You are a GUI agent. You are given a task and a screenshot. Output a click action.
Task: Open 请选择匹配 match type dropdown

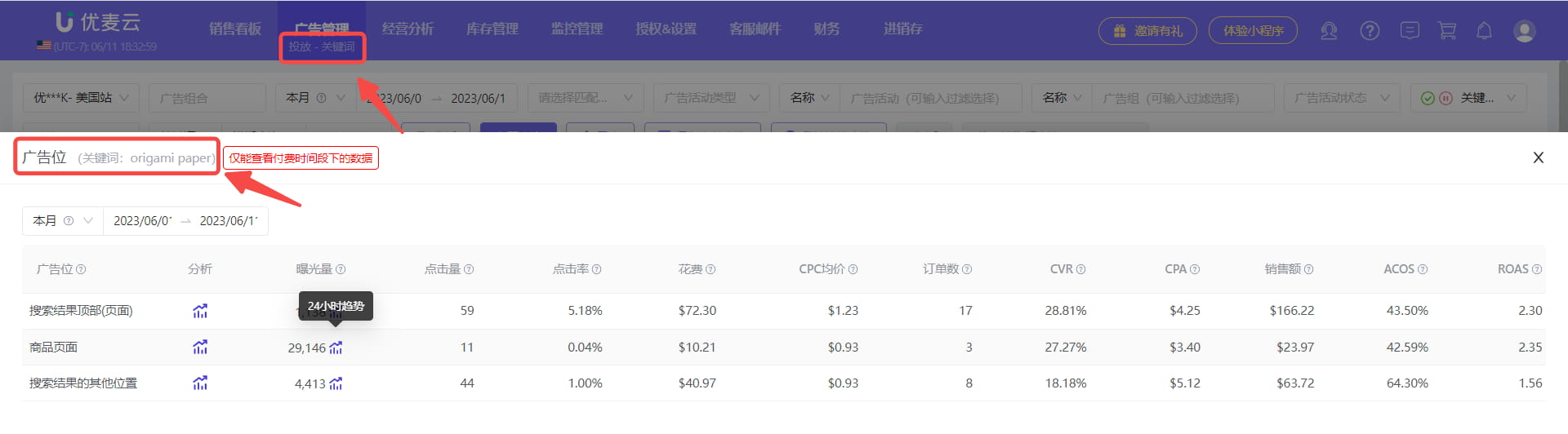point(586,98)
